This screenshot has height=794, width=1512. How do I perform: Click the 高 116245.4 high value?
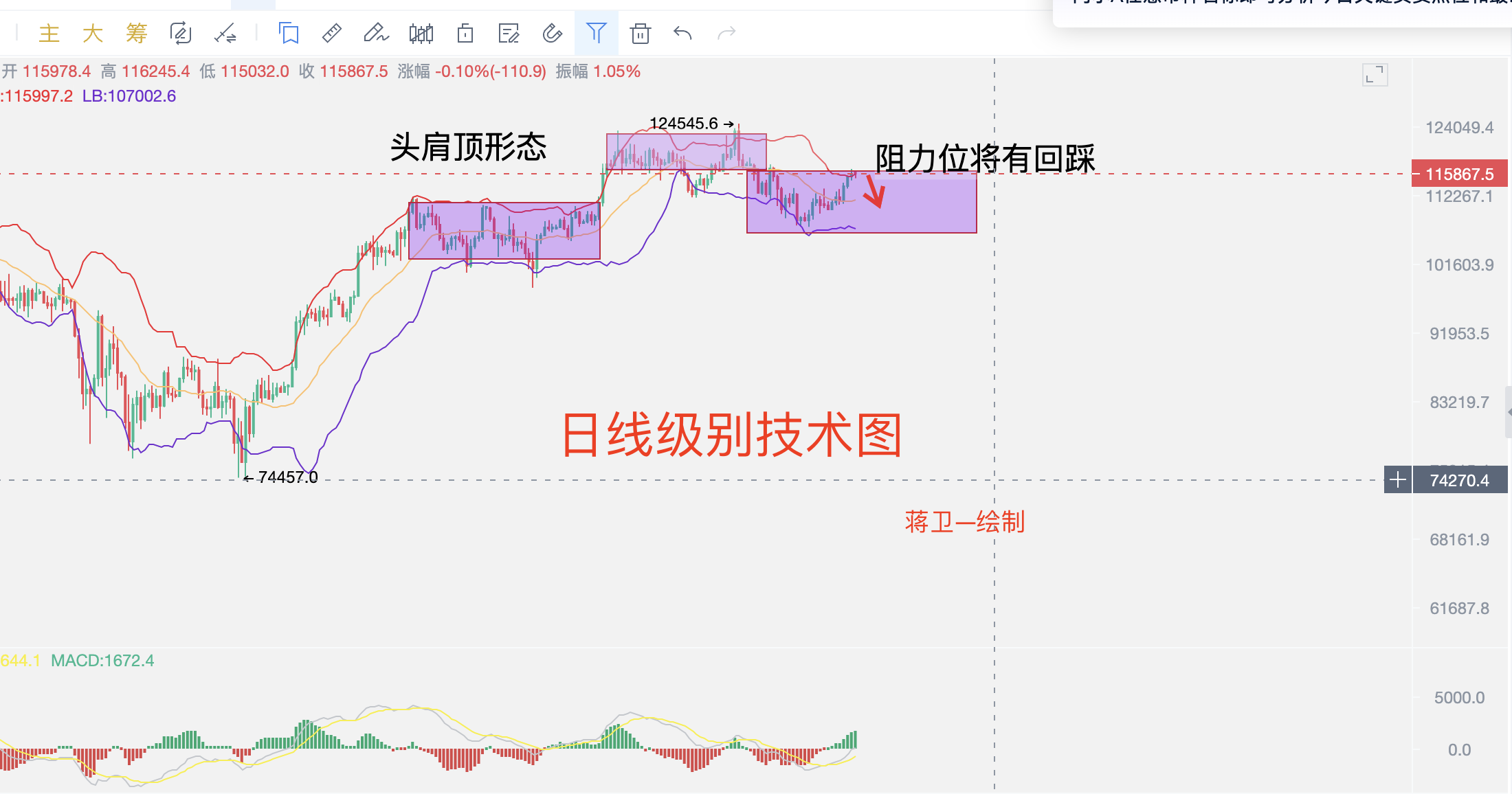(145, 71)
